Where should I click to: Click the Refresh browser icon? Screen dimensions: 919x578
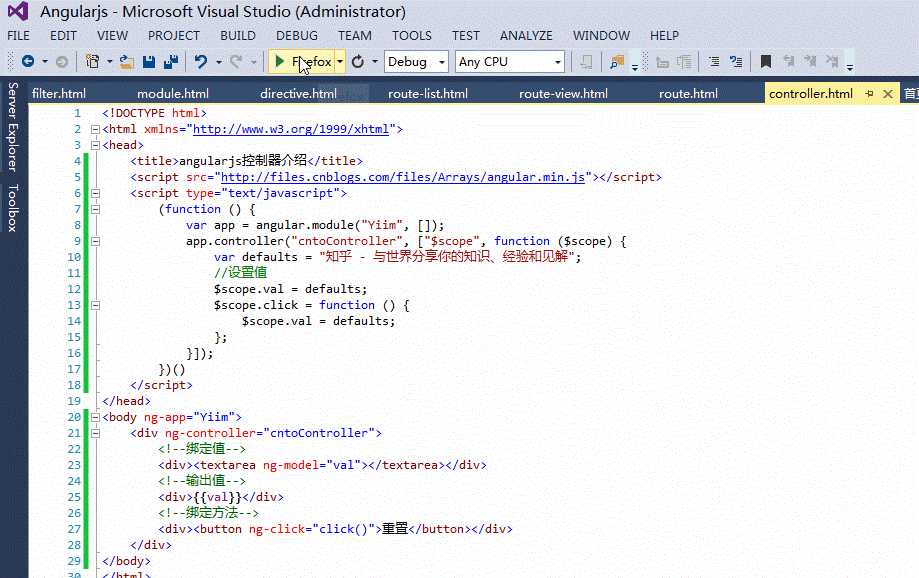358,61
